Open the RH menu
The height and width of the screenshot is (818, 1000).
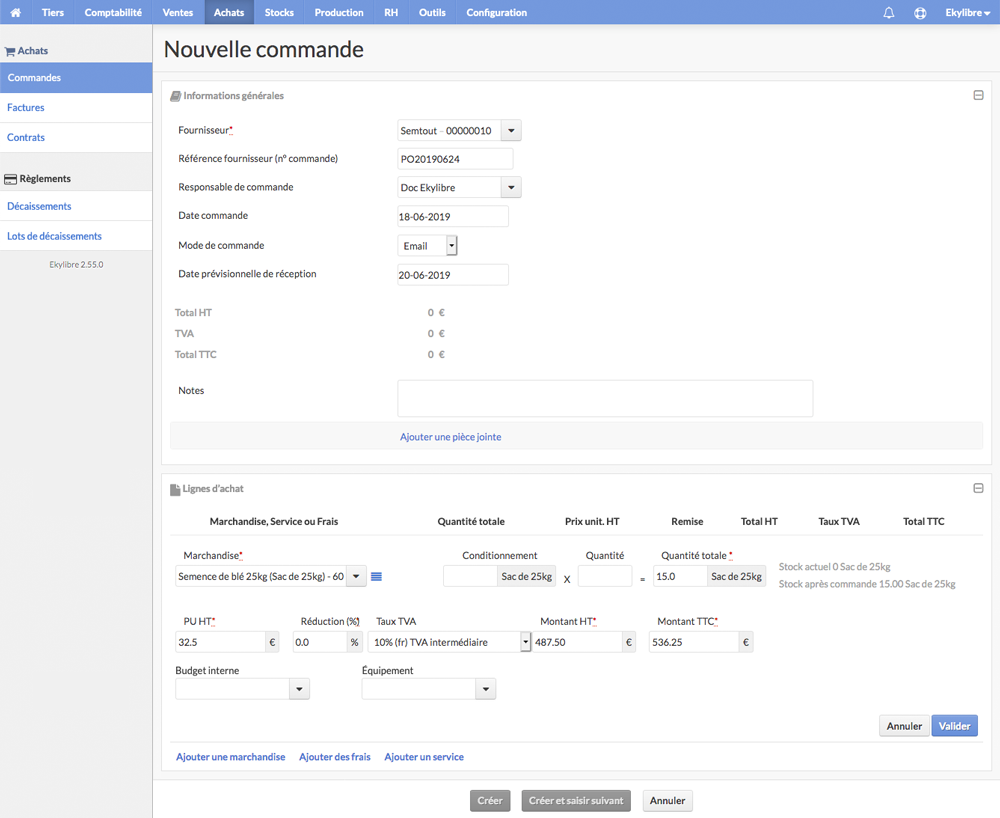(391, 12)
